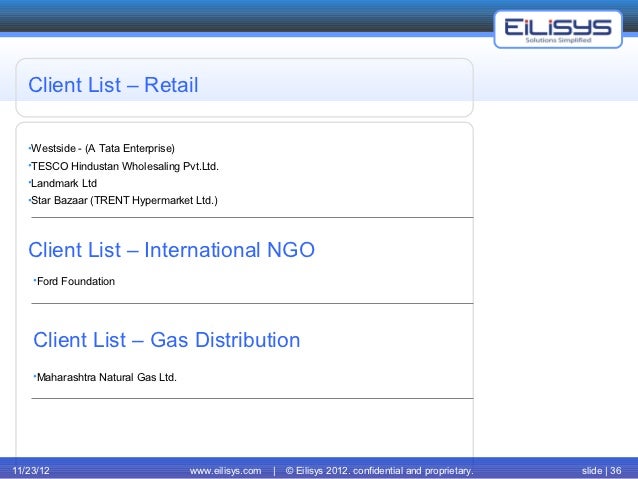Select the 'Client List – Retail' heading
This screenshot has height=479, width=638.
coord(113,85)
